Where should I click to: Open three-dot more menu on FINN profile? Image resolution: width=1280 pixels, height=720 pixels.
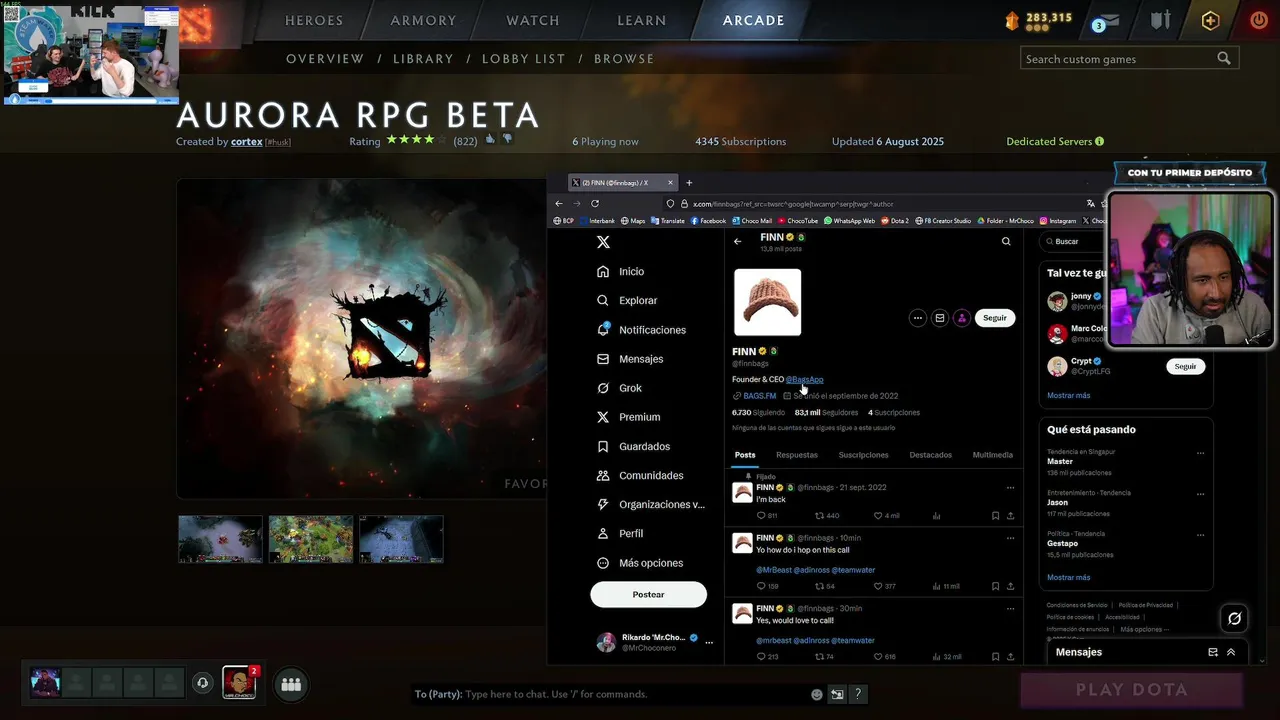click(x=917, y=318)
